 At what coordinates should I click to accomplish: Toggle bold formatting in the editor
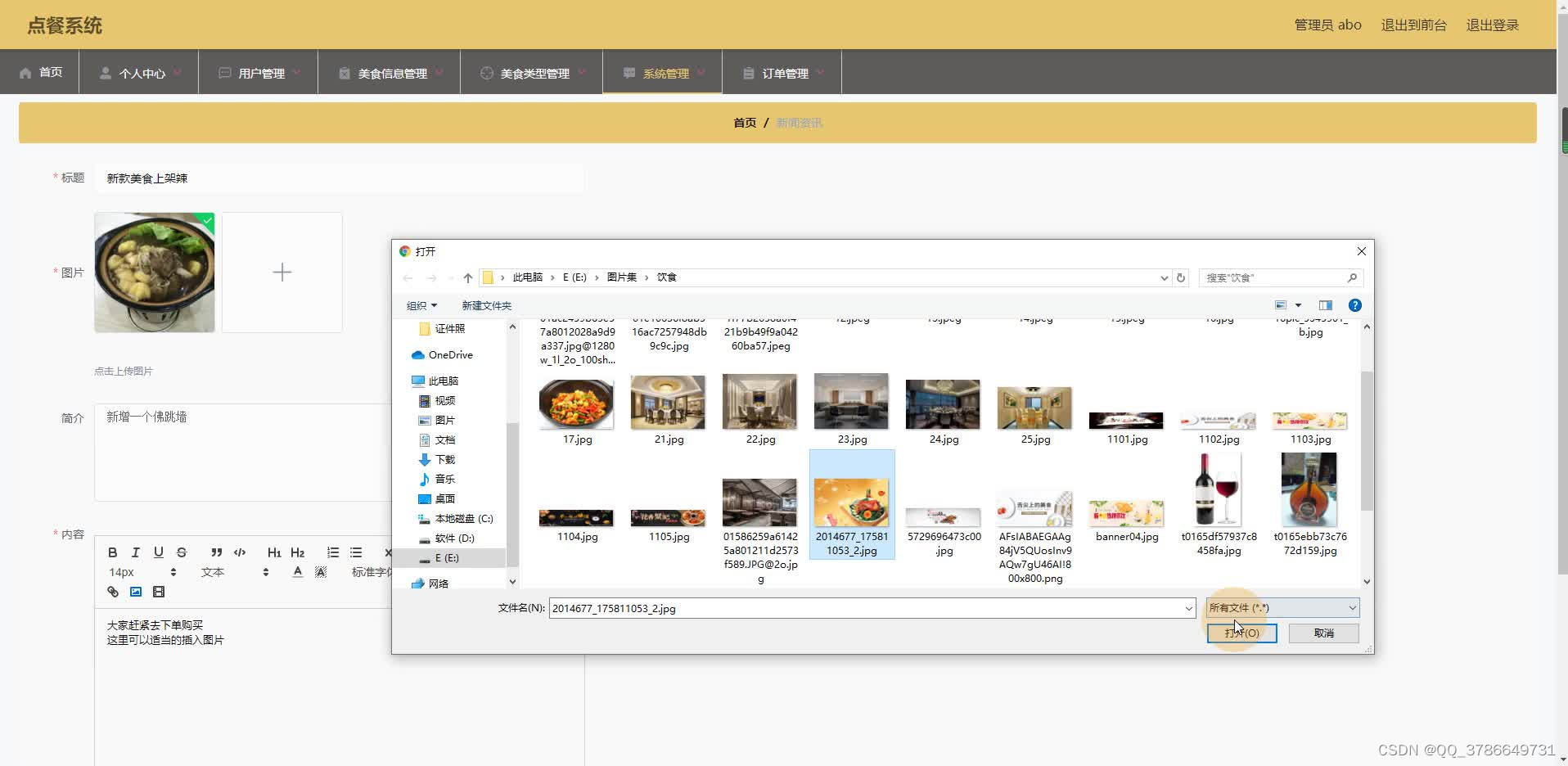click(x=113, y=552)
